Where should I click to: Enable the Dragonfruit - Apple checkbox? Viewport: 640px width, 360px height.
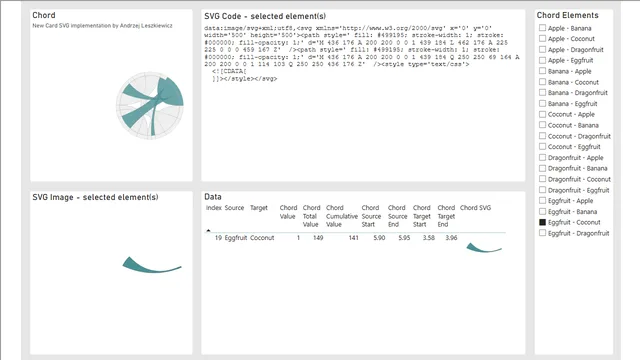[542, 158]
